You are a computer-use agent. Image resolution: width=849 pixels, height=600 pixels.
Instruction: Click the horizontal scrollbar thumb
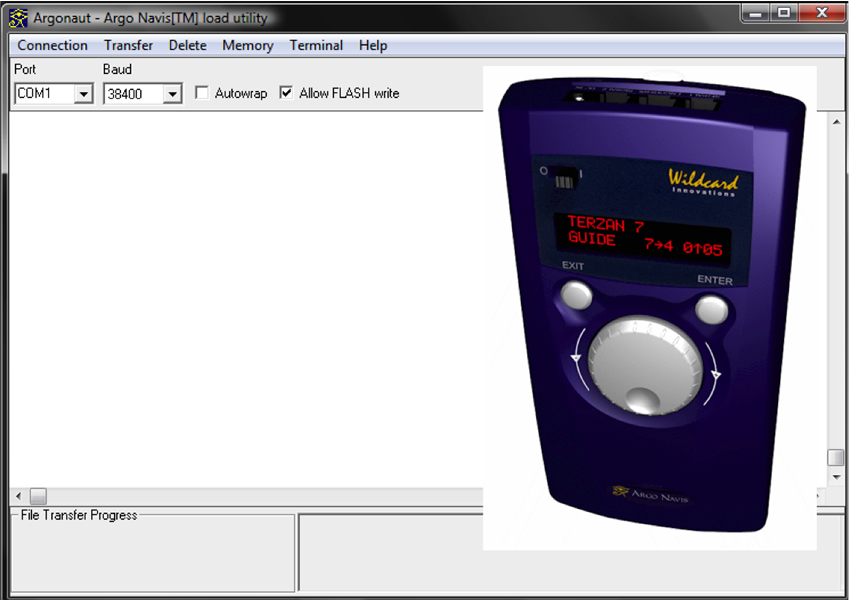[38, 495]
